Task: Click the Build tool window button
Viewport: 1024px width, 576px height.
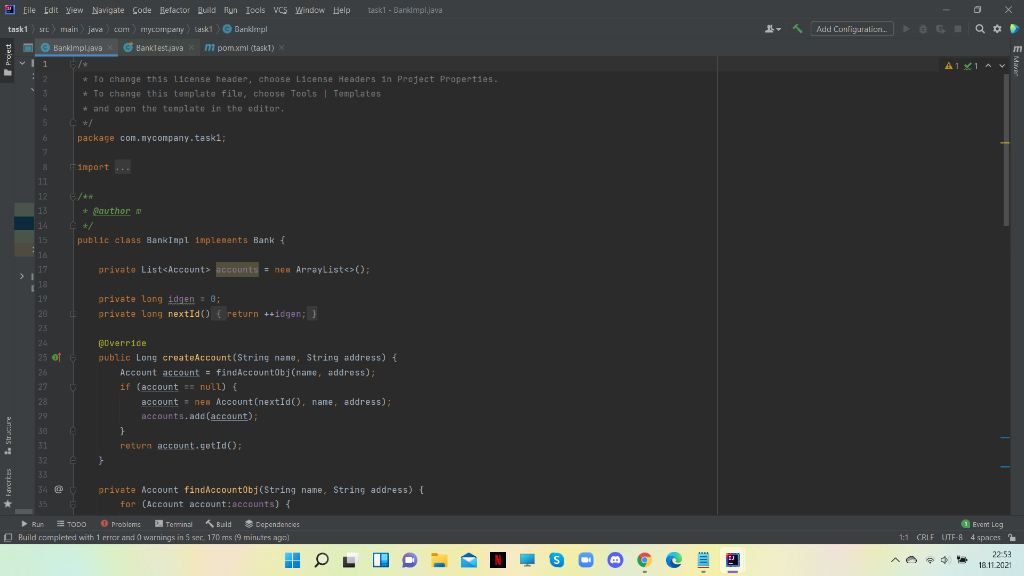Action: point(219,523)
